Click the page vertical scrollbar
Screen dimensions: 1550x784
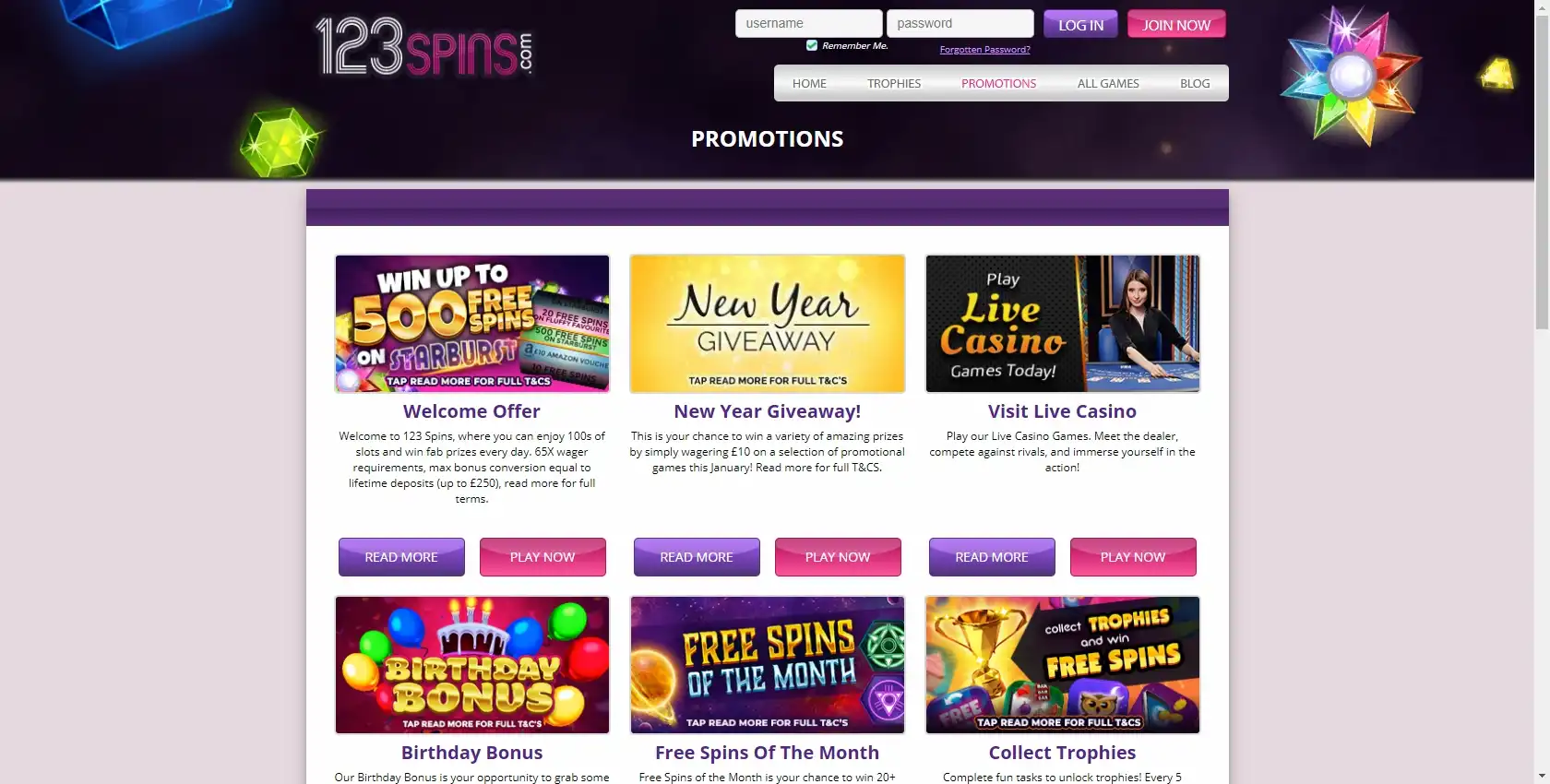click(1542, 392)
